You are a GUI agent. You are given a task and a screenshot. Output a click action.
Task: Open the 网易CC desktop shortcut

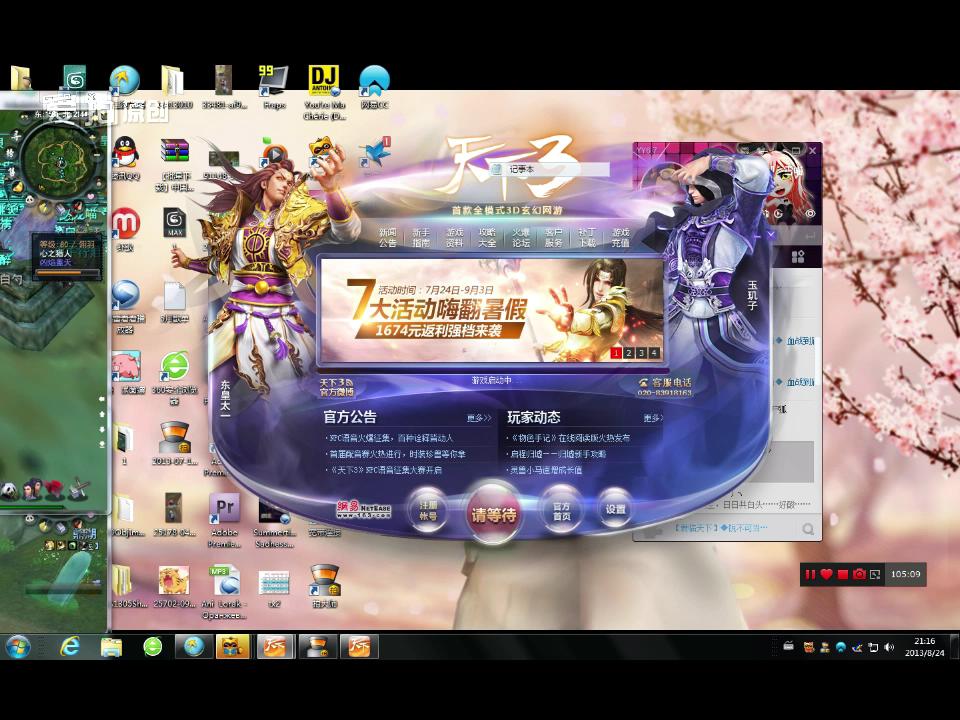point(374,87)
